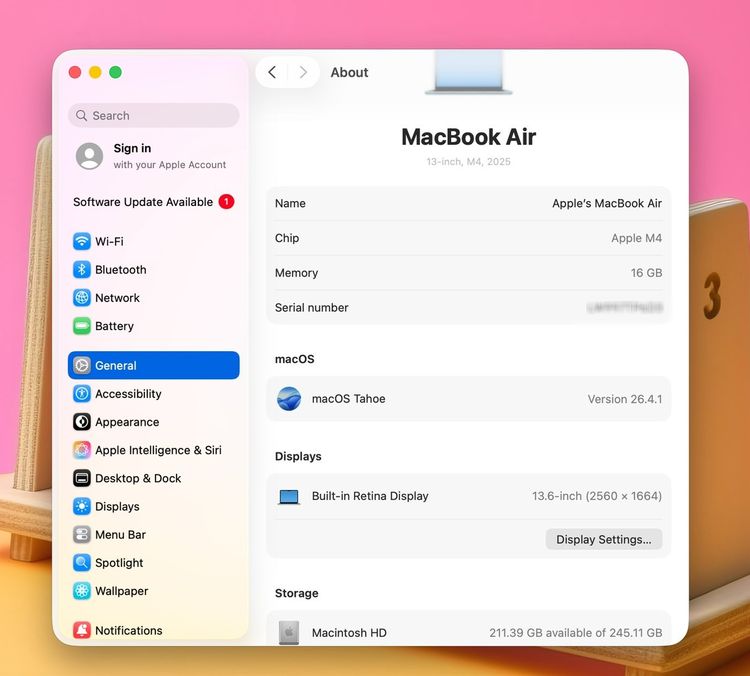Viewport: 750px width, 676px height.
Task: Click the green full-screen window button
Action: pos(115,72)
